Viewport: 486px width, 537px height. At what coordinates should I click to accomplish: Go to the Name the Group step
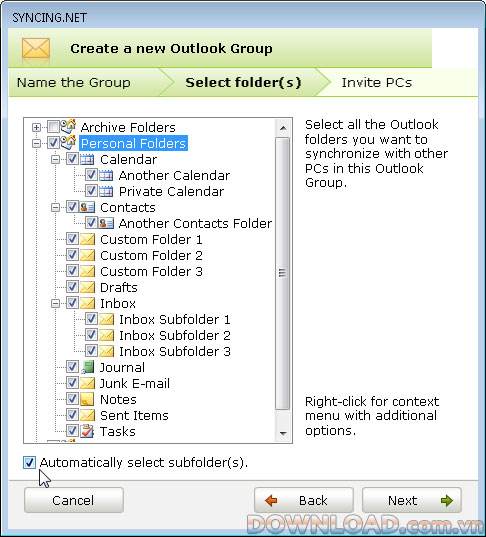[x=74, y=83]
